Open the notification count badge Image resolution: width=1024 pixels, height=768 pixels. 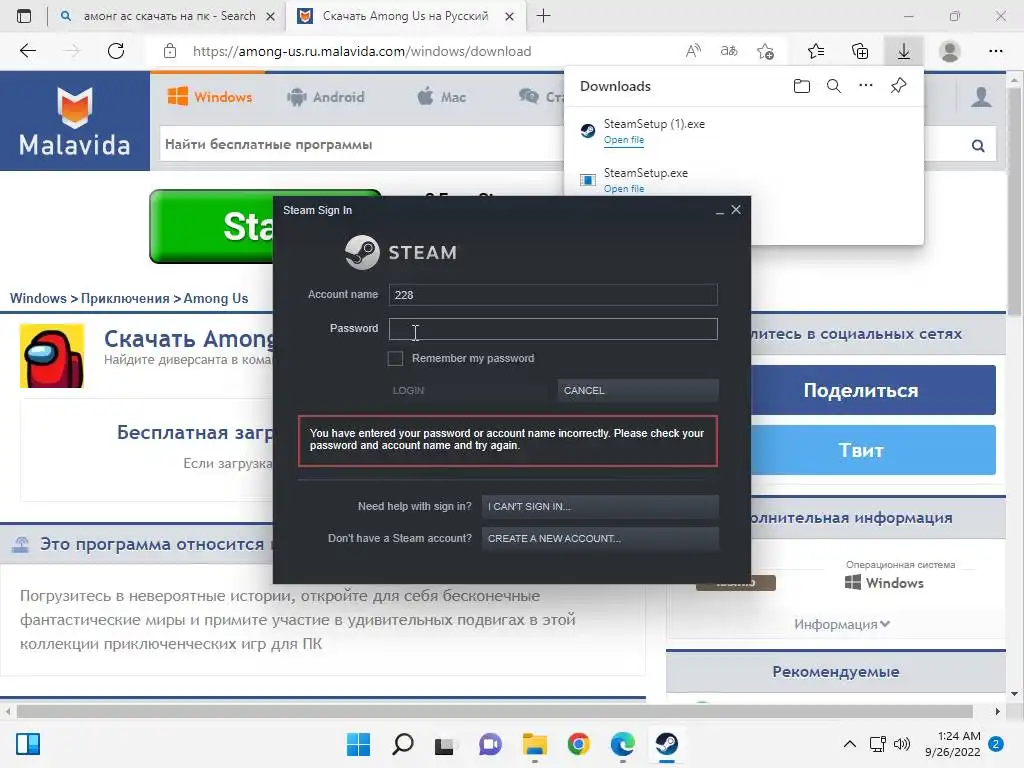coord(996,744)
